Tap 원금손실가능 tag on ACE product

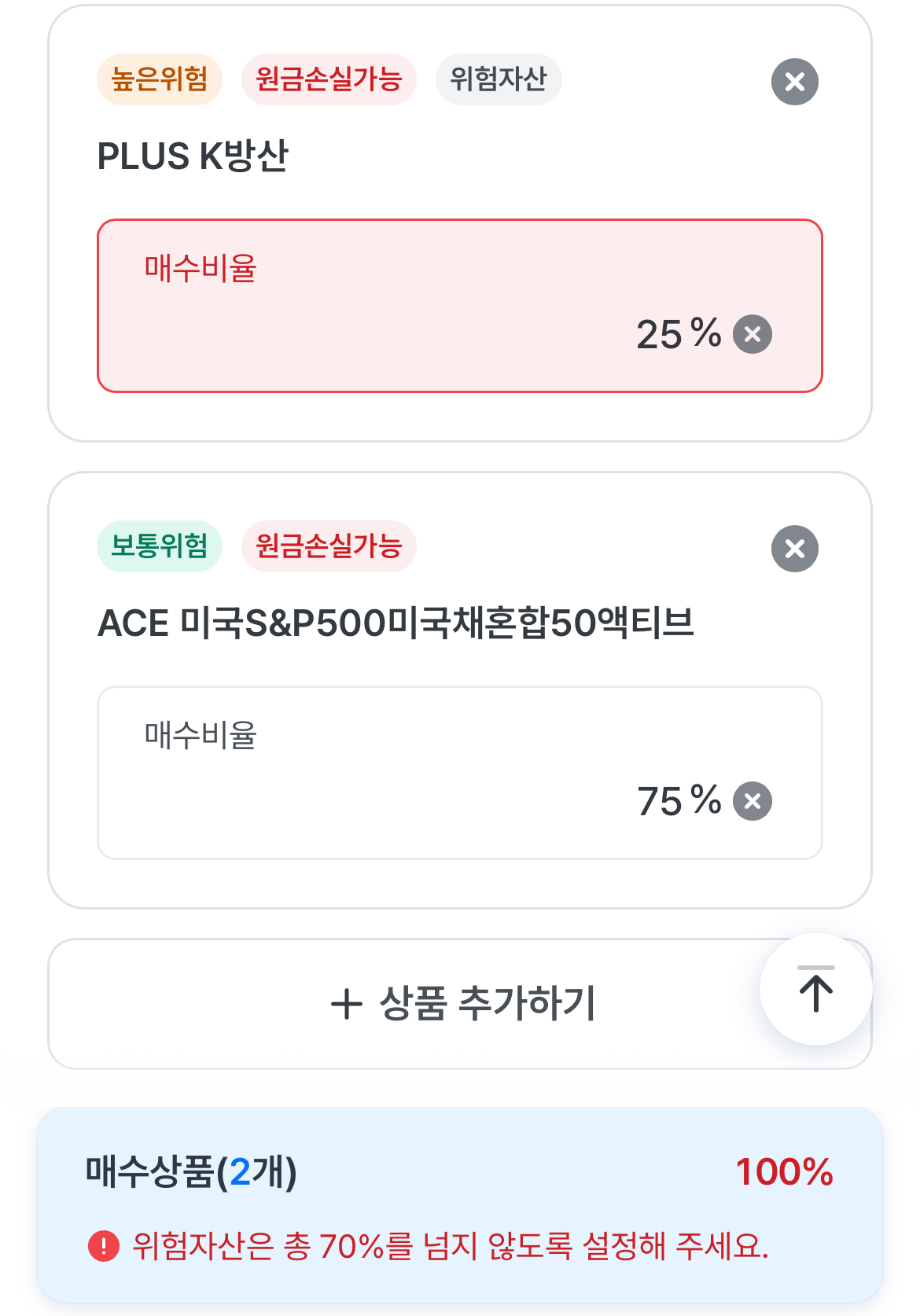[x=329, y=546]
